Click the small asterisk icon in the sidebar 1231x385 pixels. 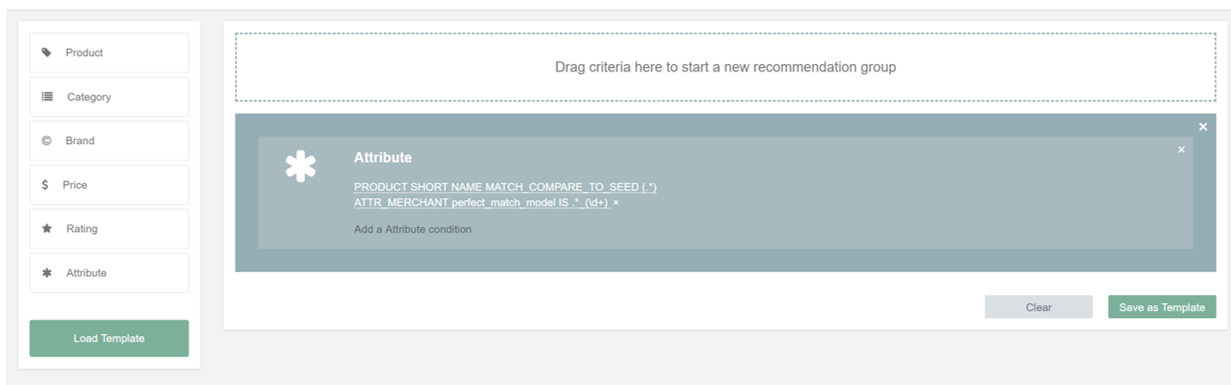[46, 273]
